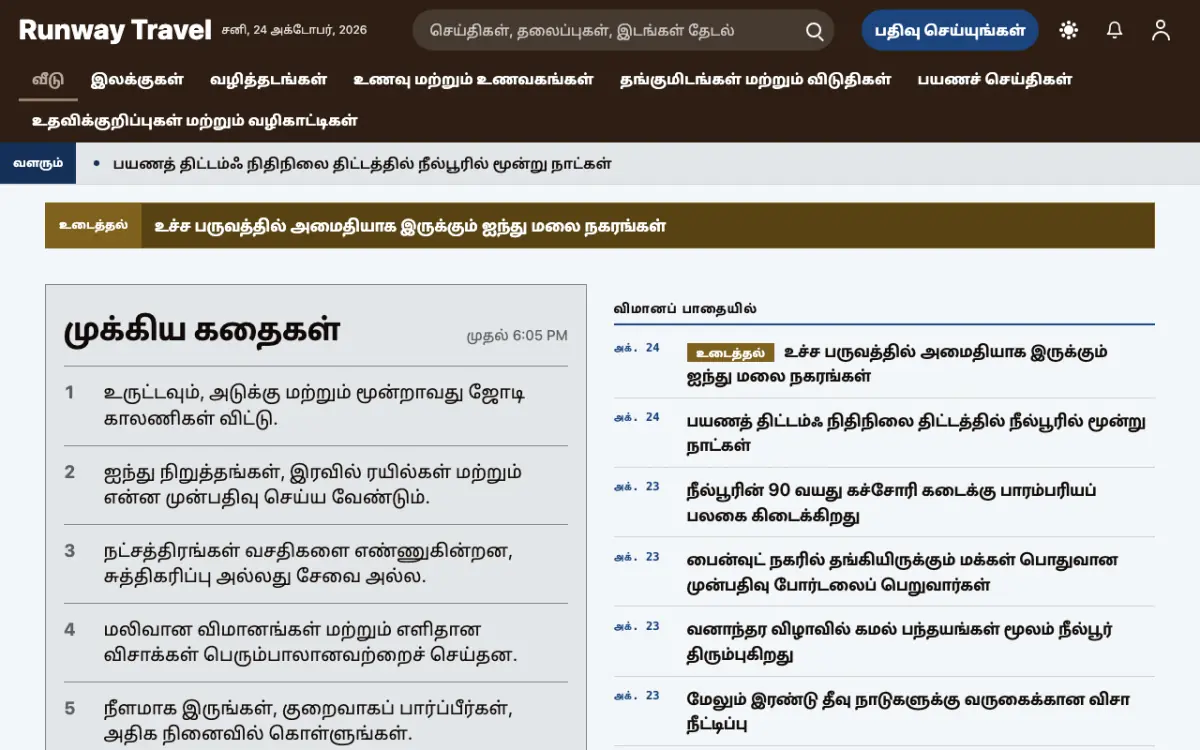This screenshot has width=1200, height=750.
Task: Open story வனாந்தர விழாவில் கமல் பந்தயங்கள்
Action: click(900, 642)
